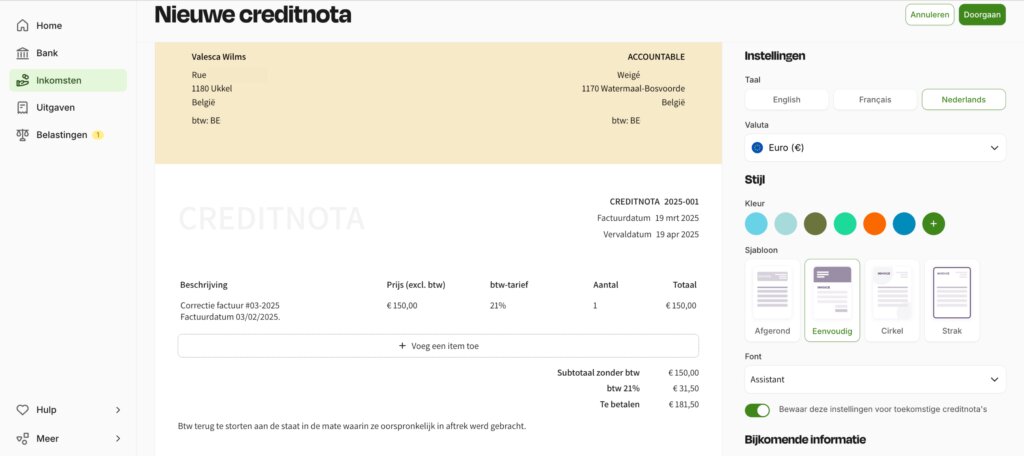Click the Meer shapes icon
The width and height of the screenshot is (1024, 456).
coord(22,438)
